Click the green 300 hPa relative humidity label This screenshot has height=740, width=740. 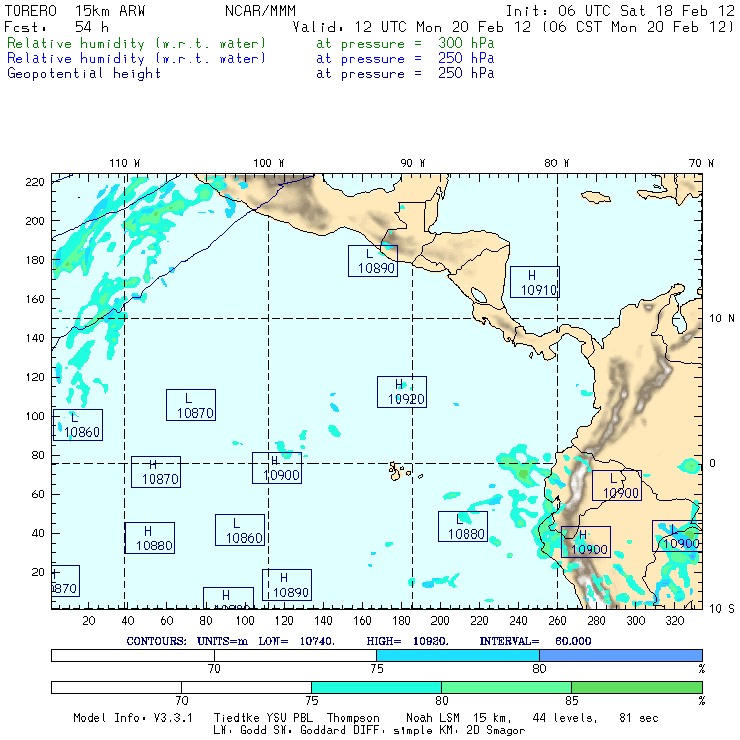tap(137, 44)
